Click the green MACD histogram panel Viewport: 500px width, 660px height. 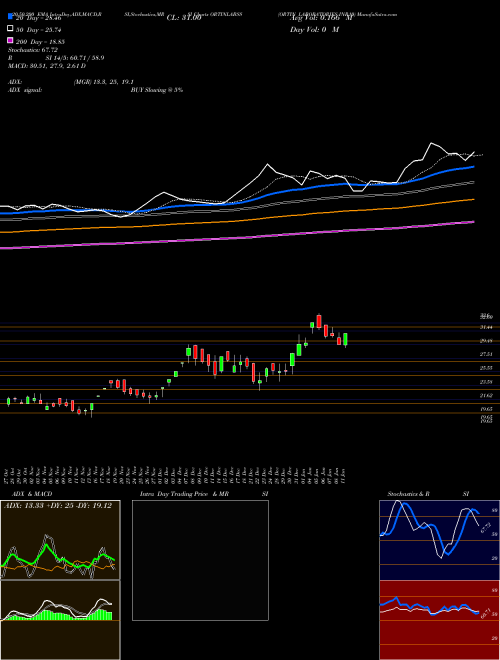tap(60, 620)
